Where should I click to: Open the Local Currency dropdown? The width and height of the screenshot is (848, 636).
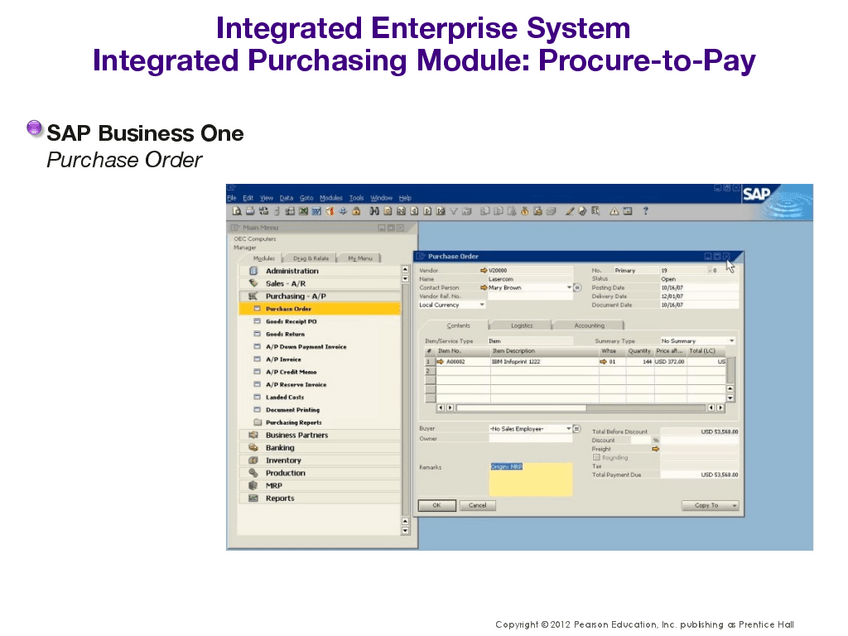pos(482,305)
